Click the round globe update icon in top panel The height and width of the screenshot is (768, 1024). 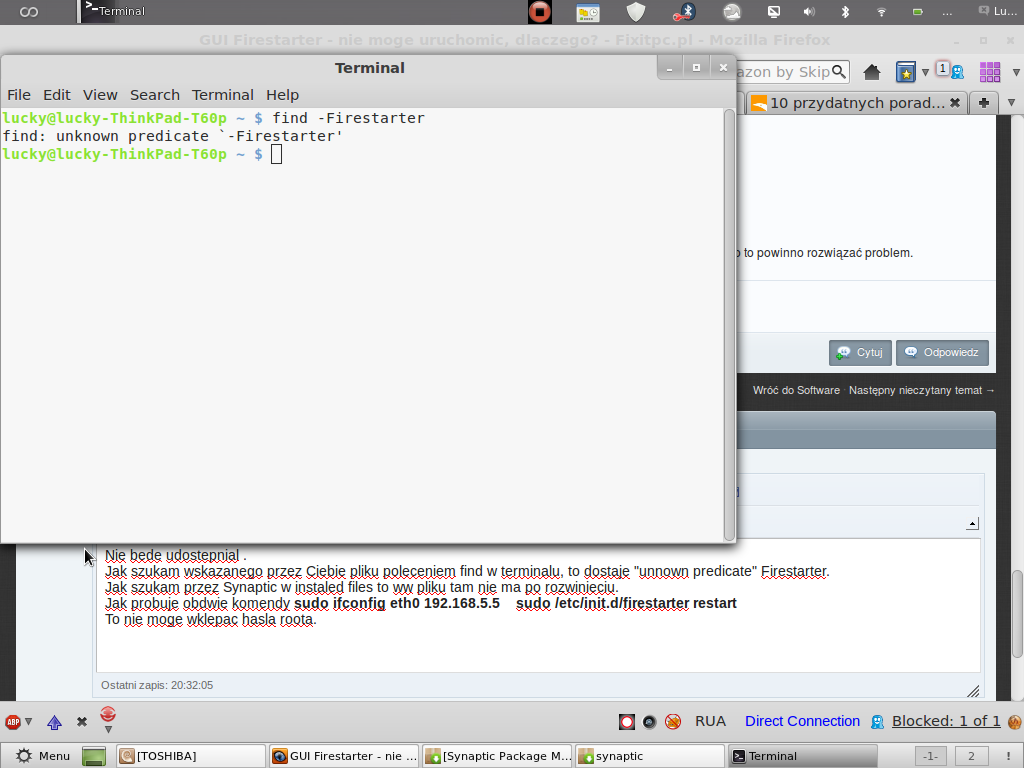[732, 12]
